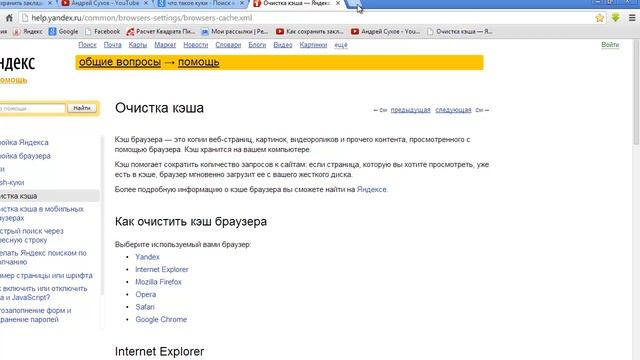Click the Войти login link

610,44
